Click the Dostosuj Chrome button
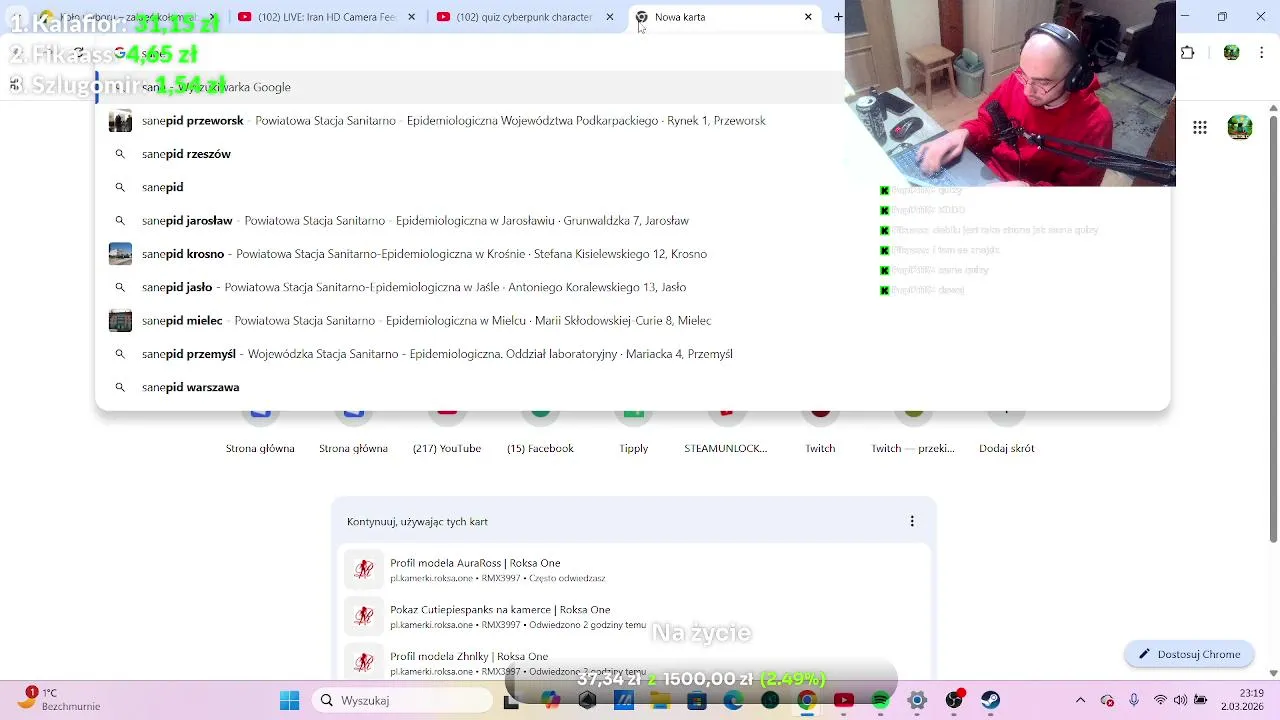Image resolution: width=1280 pixels, height=720 pixels. point(1189,654)
